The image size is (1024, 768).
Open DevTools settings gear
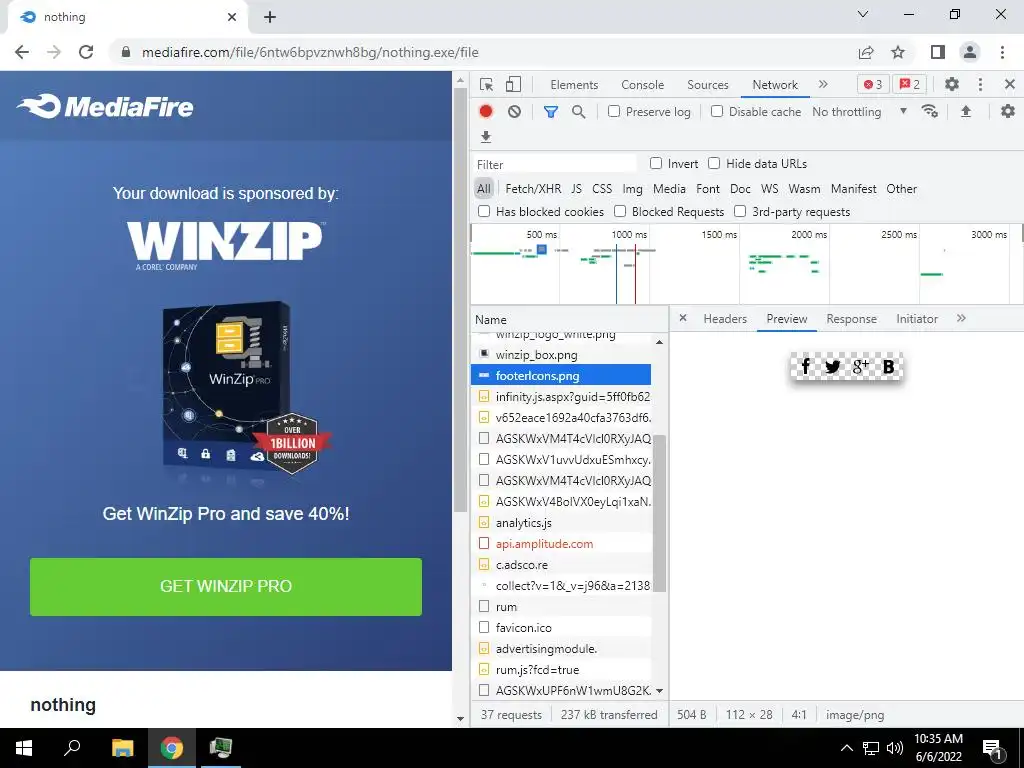952,84
